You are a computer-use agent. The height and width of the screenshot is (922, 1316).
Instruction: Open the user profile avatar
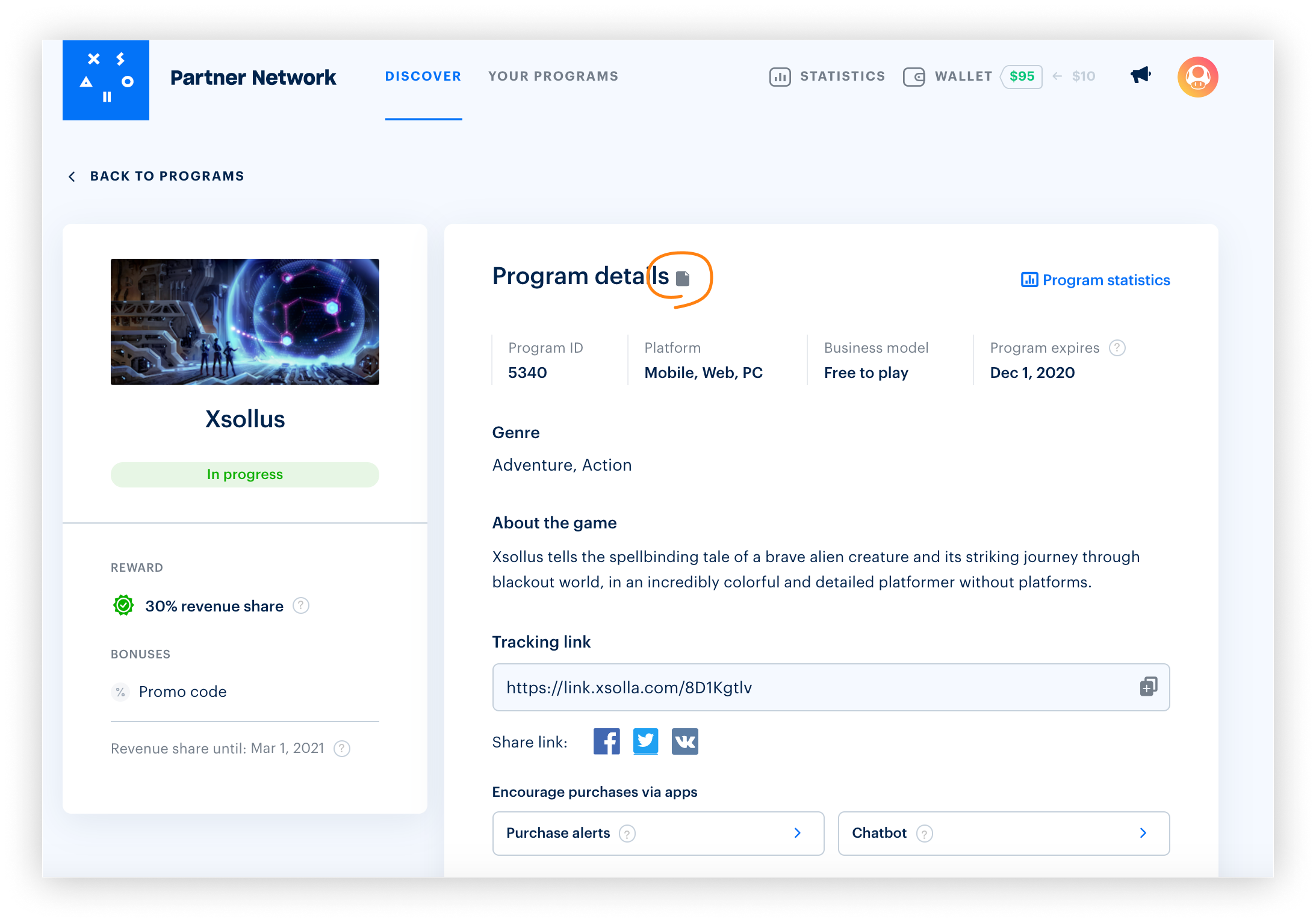click(x=1197, y=77)
